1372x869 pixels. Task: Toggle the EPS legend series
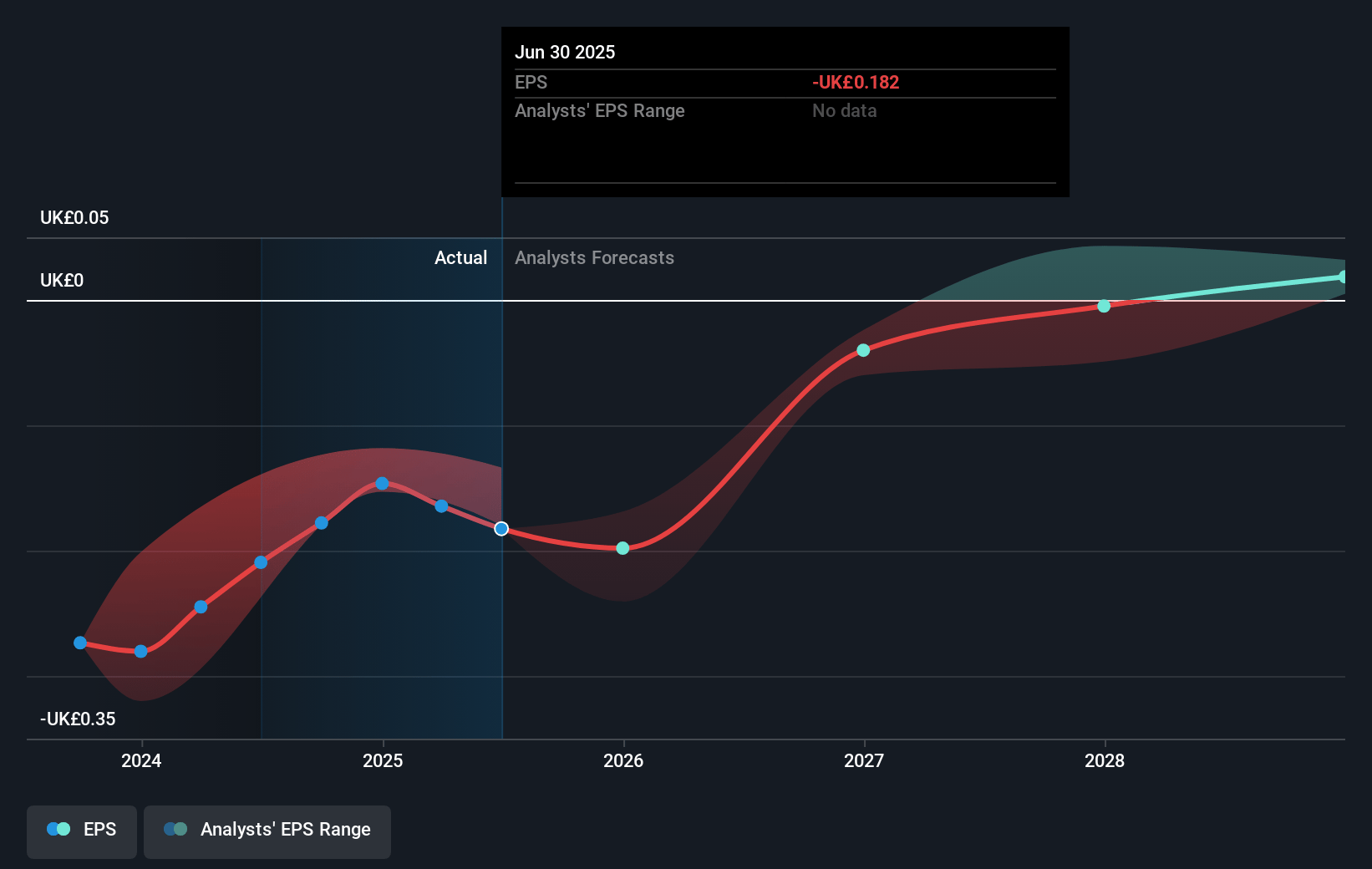(x=82, y=831)
